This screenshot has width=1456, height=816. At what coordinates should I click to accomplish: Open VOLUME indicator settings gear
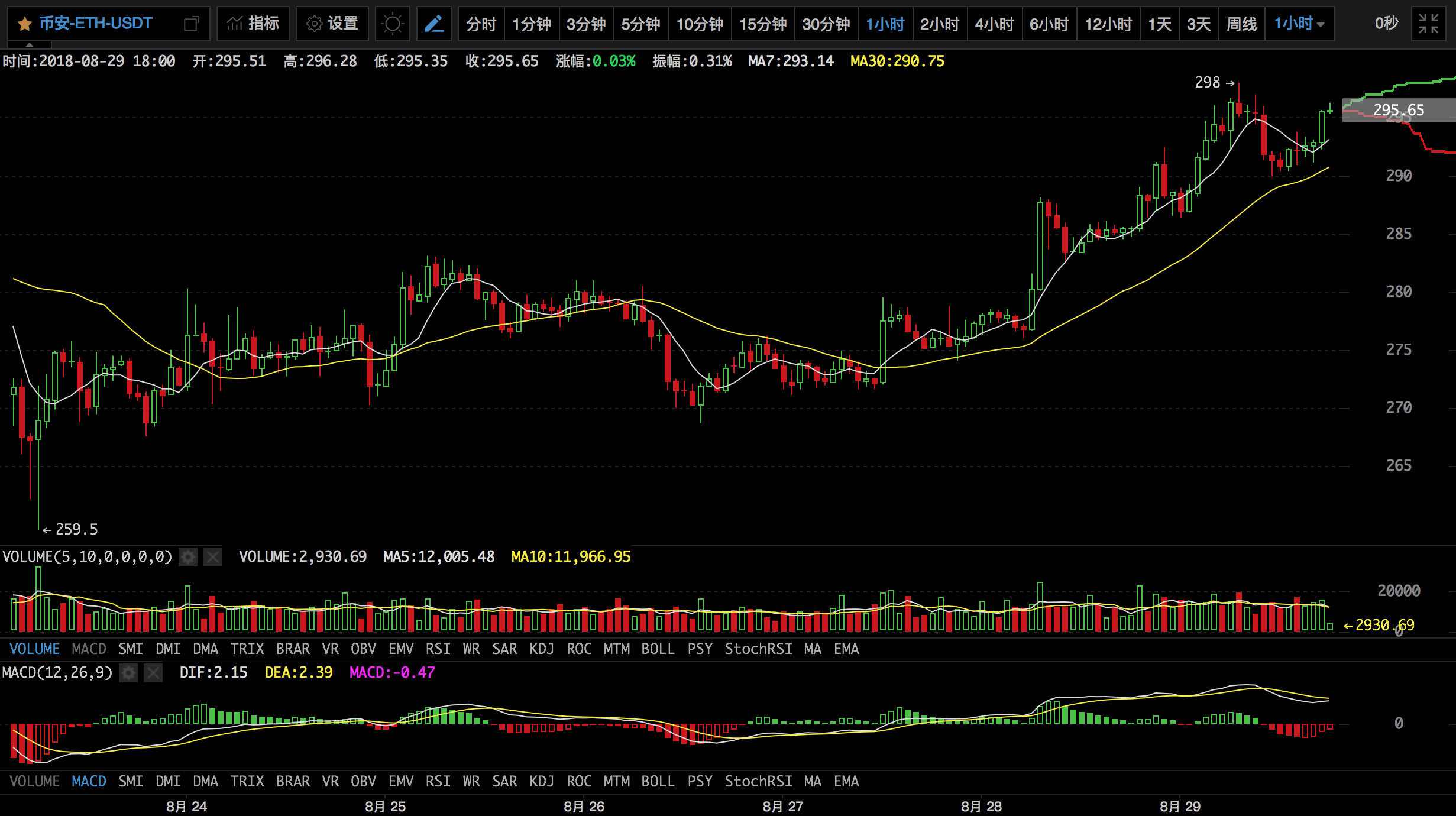click(188, 557)
